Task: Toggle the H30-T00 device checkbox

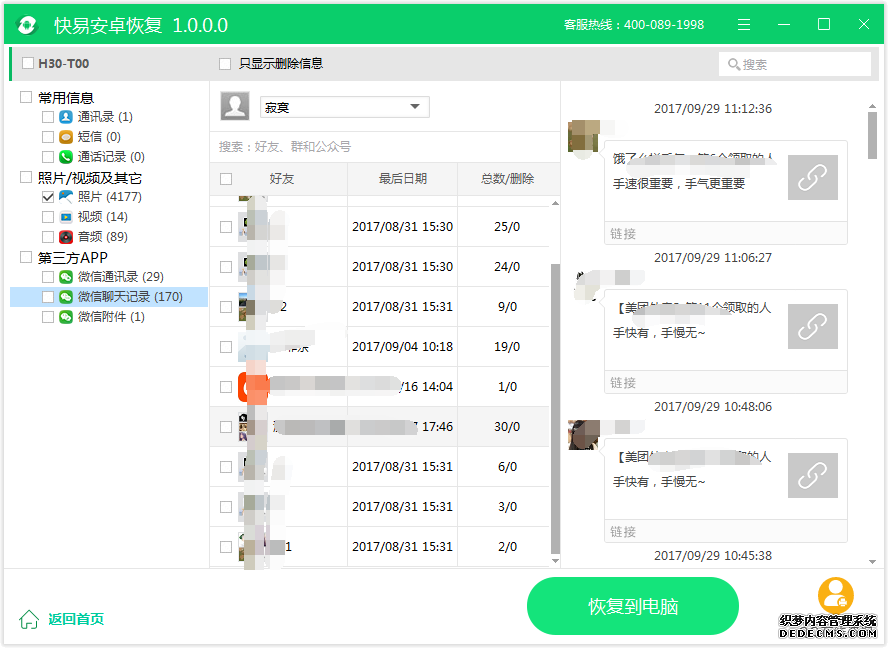Action: 27,63
